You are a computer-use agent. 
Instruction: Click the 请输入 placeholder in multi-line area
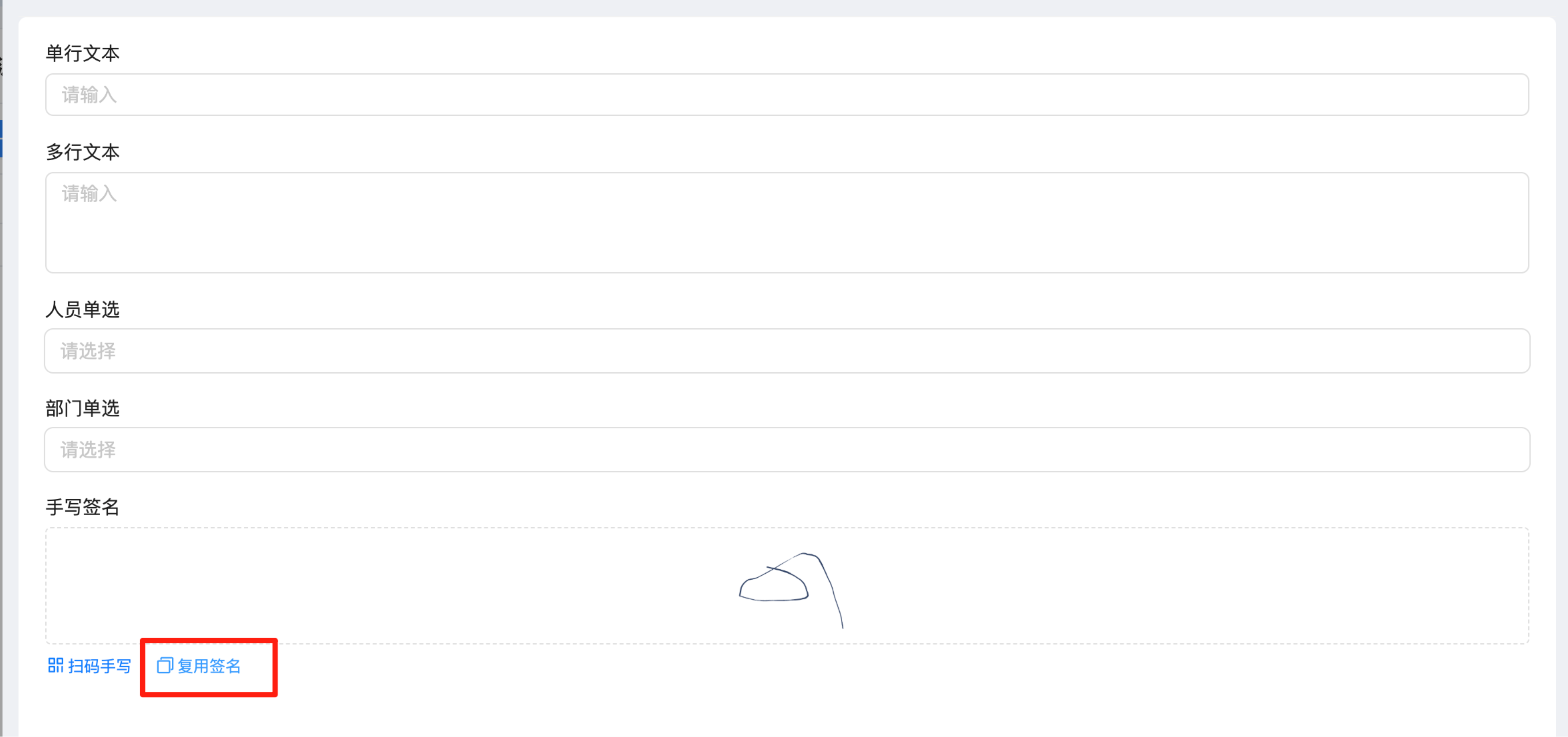(89, 194)
